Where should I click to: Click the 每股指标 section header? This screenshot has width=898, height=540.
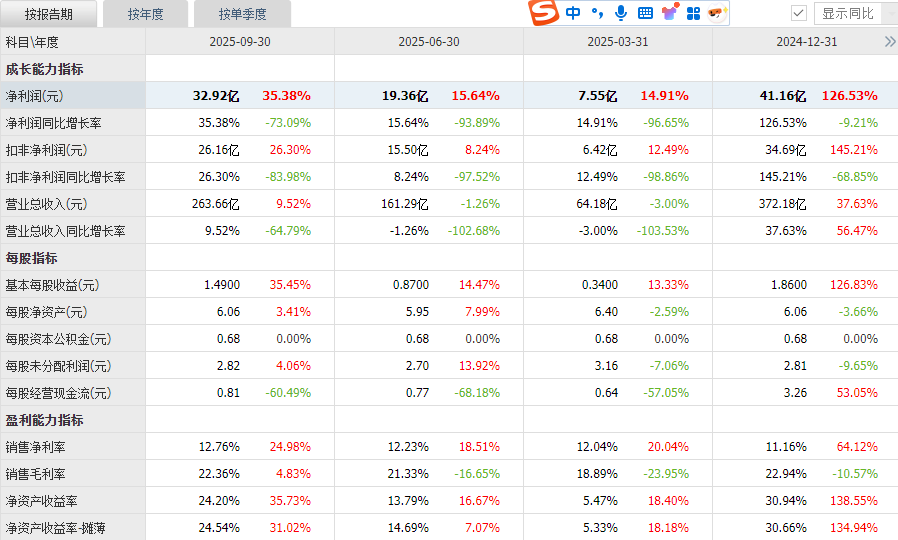(32, 258)
